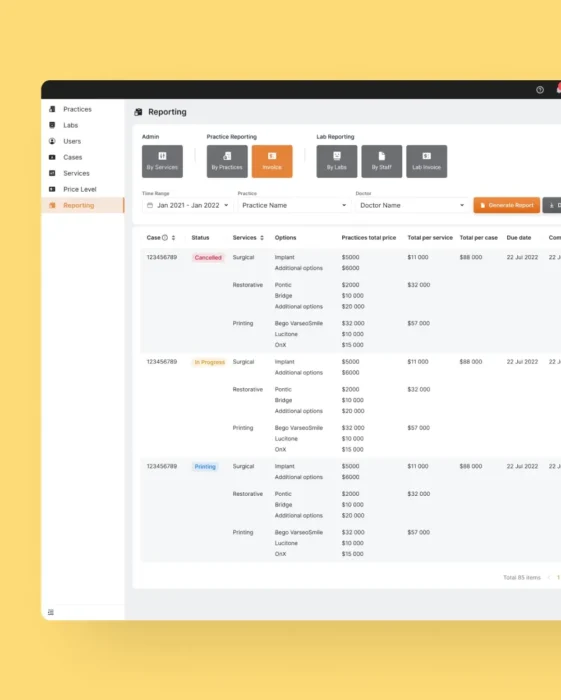This screenshot has width=561, height=700.
Task: Click 'Total 85 items' pagination text
Action: (x=522, y=578)
